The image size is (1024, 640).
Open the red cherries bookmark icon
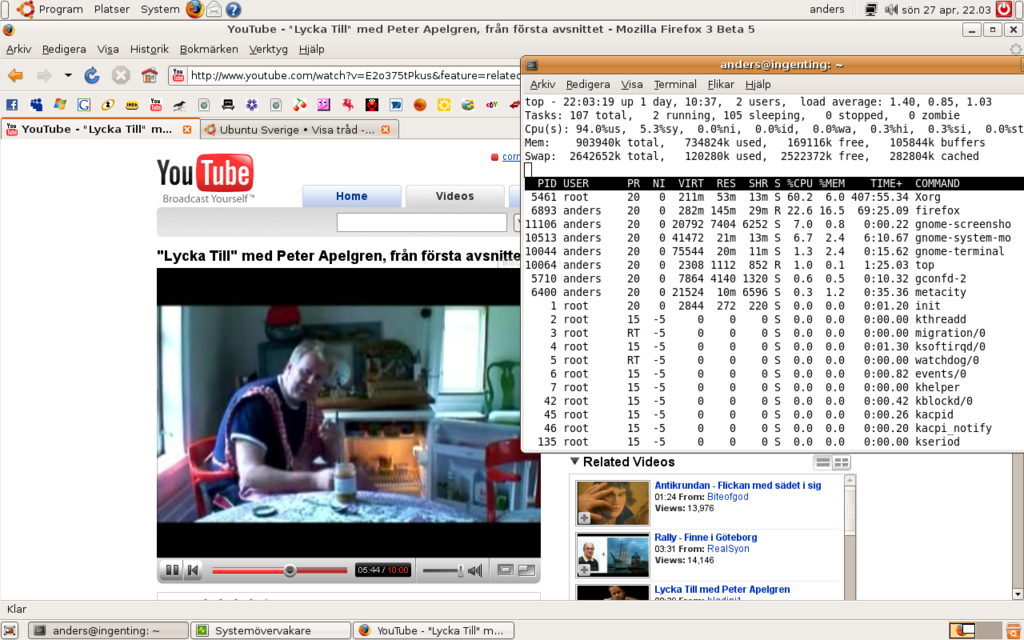coord(300,104)
